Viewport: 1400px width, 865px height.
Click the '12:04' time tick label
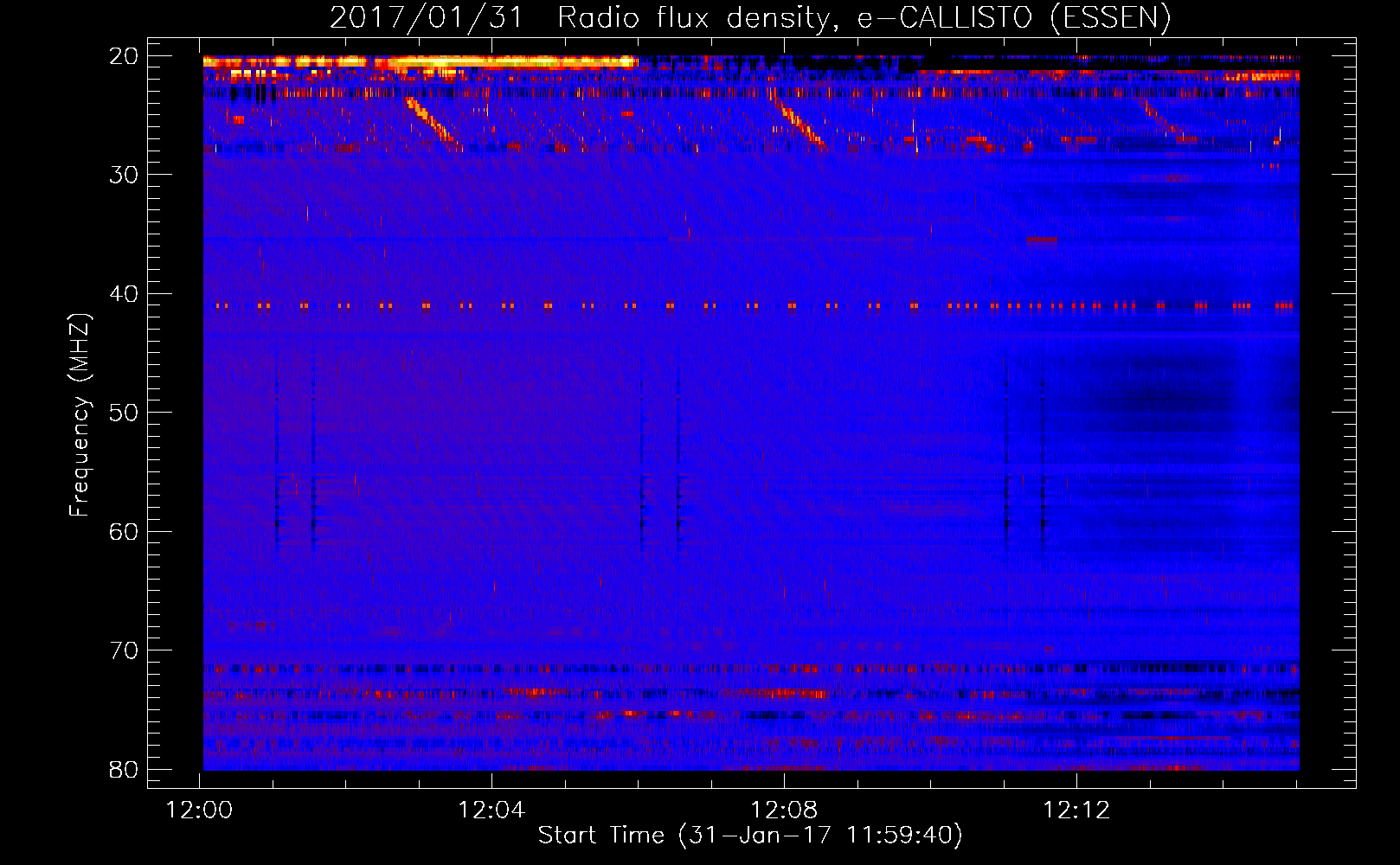click(492, 811)
